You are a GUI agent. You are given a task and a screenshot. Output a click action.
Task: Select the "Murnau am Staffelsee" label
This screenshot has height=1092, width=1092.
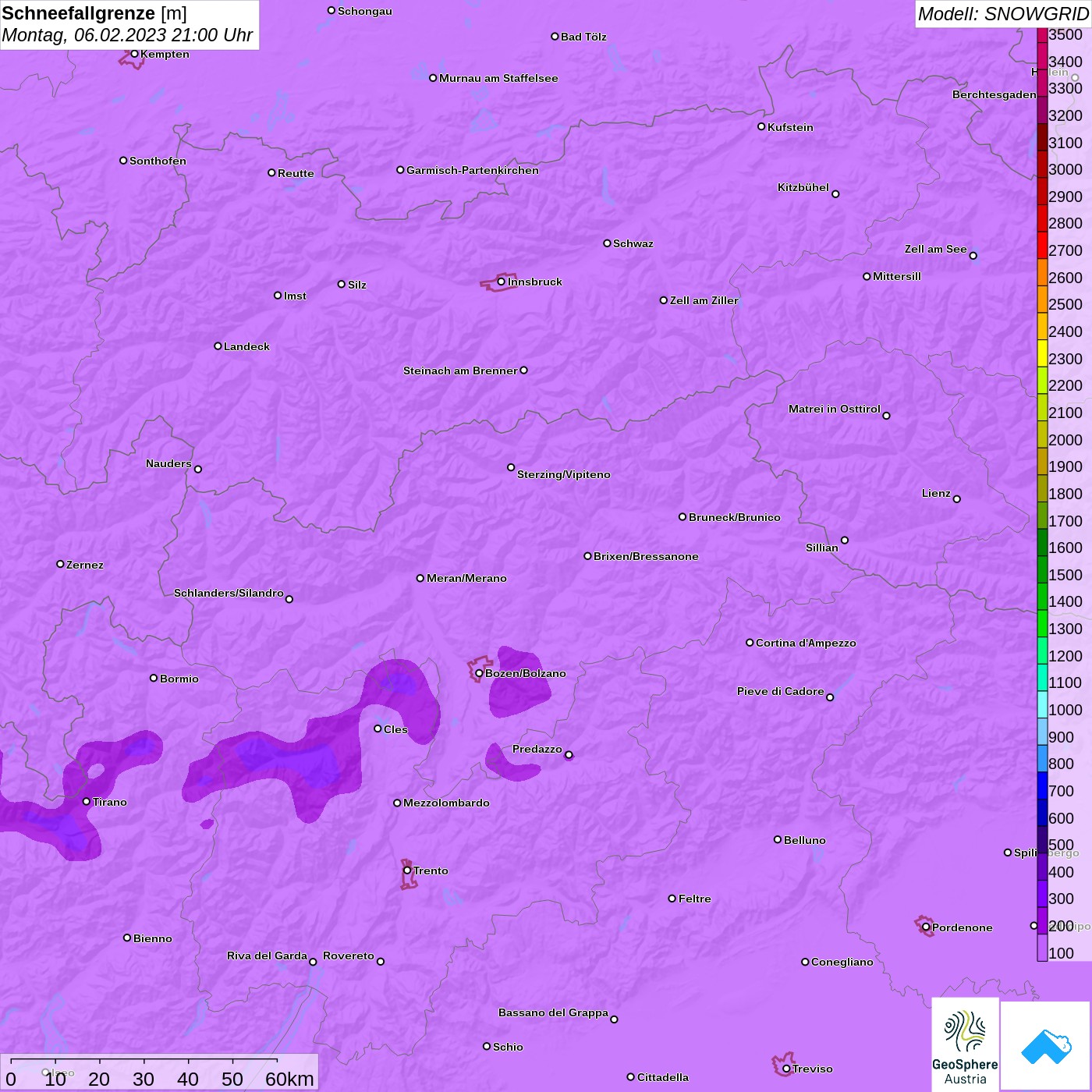click(x=498, y=78)
